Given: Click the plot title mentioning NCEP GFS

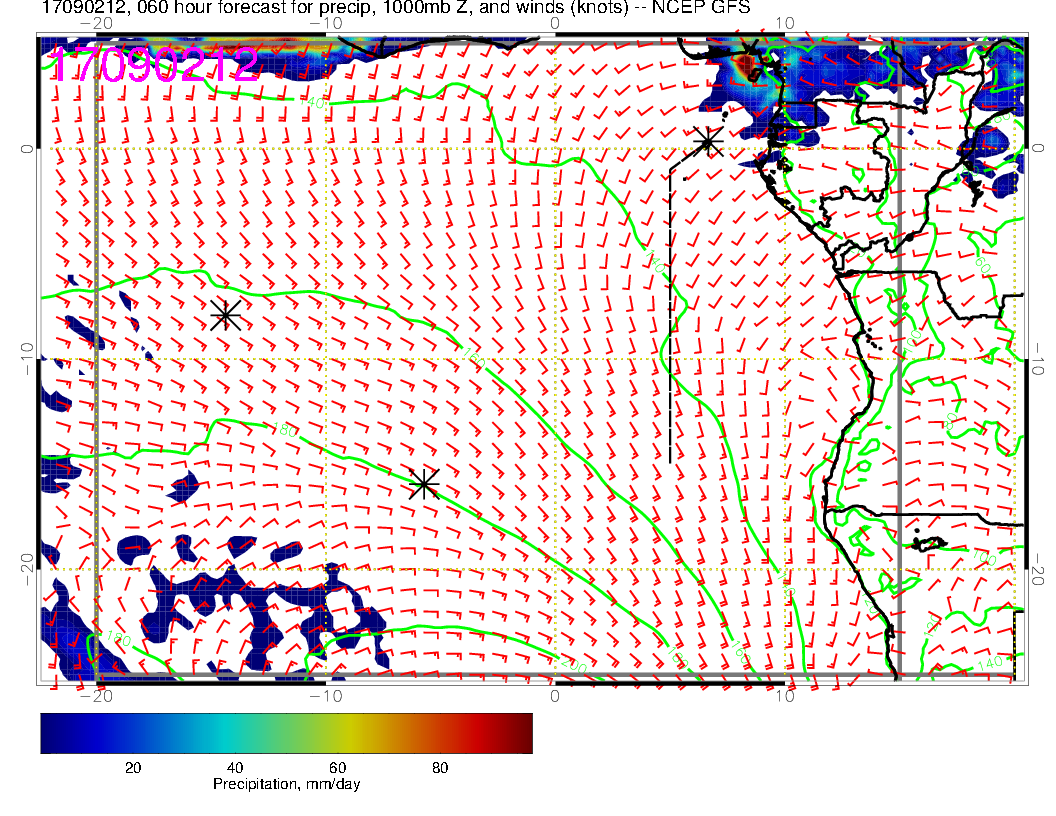Looking at the screenshot, I should click(x=396, y=7).
